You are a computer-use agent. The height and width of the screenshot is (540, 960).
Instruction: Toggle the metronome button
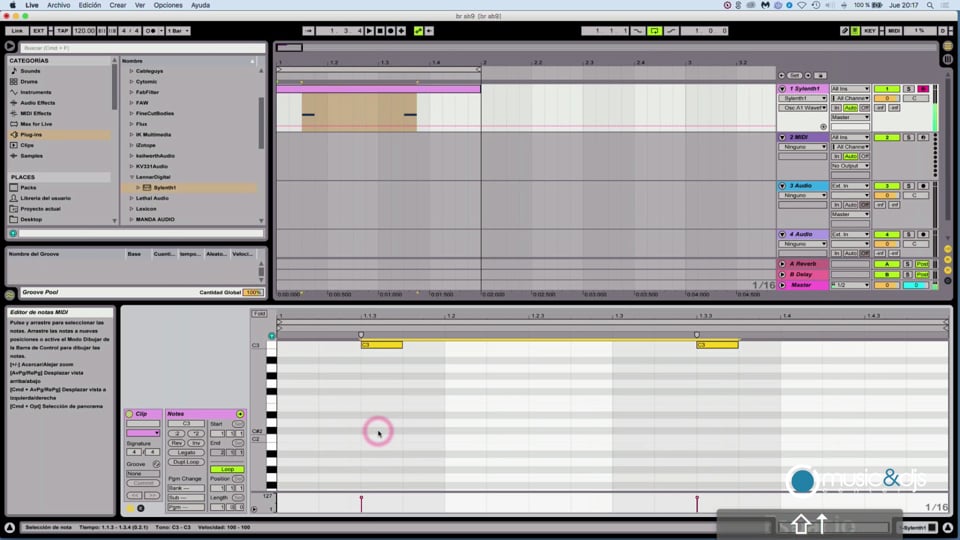pos(150,31)
